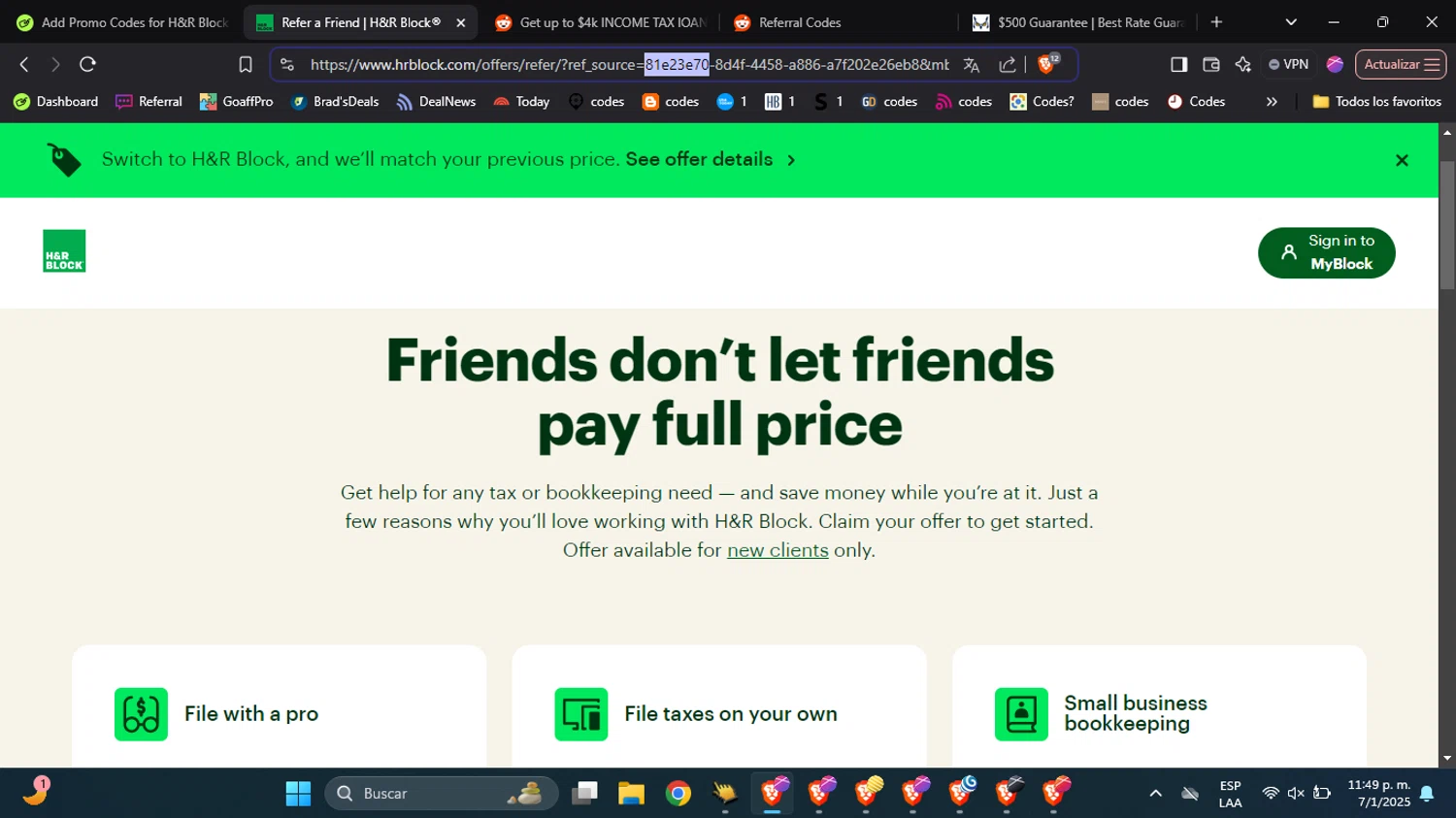Screen dimensions: 1456x818
Task: Click the Brave Shields lion icon
Action: pos(1047,64)
